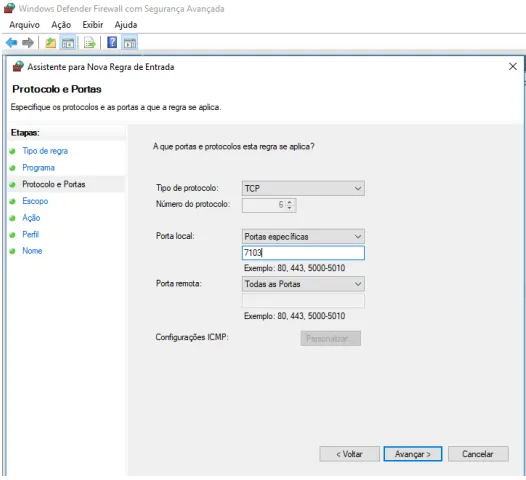The height and width of the screenshot is (480, 526).
Task: Click the Cancelar button
Action: coord(478,454)
